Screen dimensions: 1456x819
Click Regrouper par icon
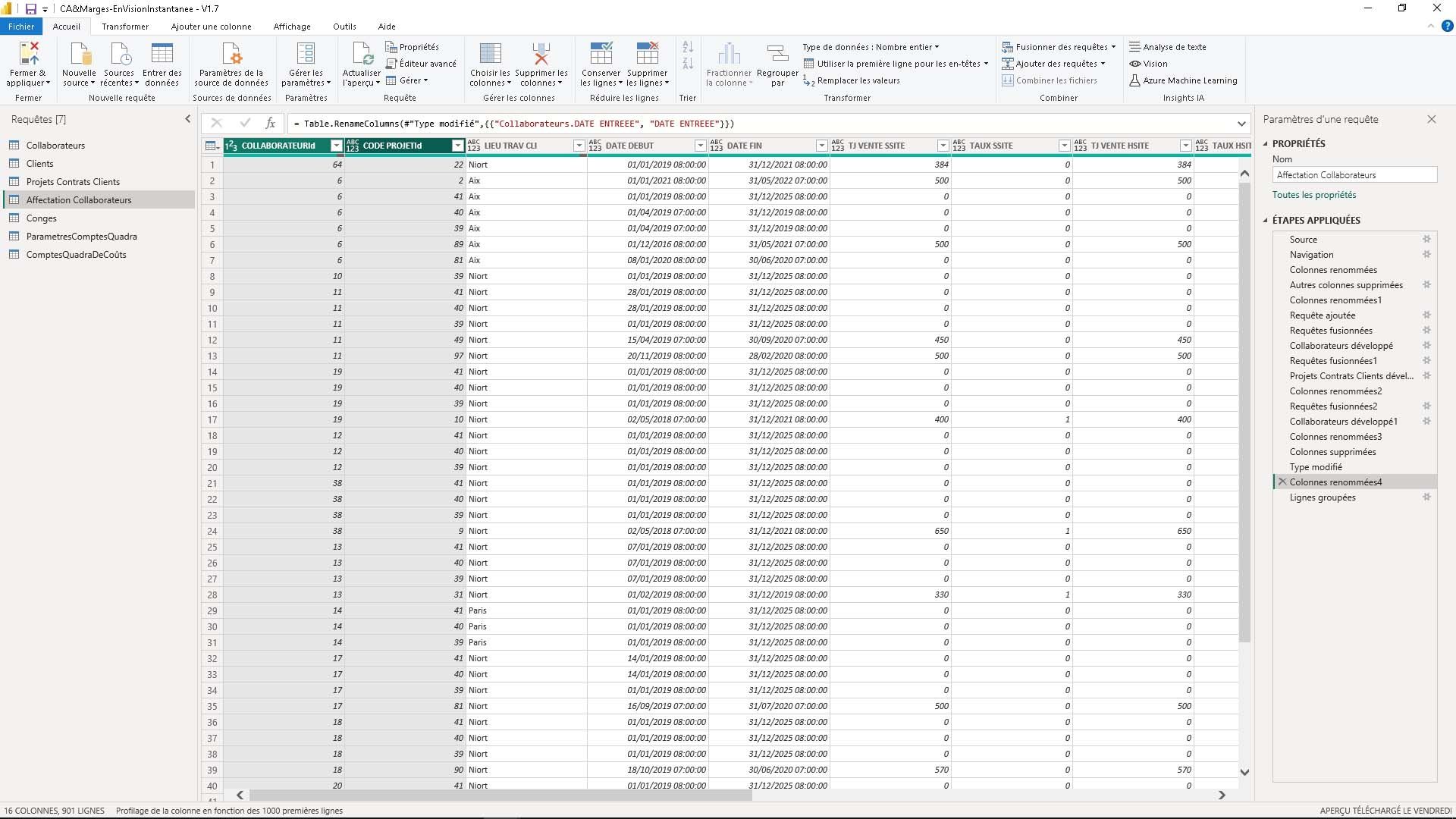(x=777, y=54)
